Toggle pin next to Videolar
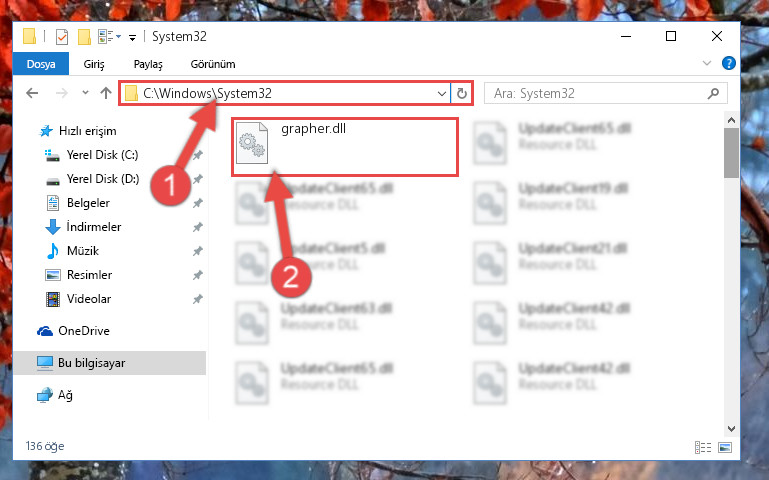Image resolution: width=769 pixels, height=480 pixels. (x=198, y=299)
